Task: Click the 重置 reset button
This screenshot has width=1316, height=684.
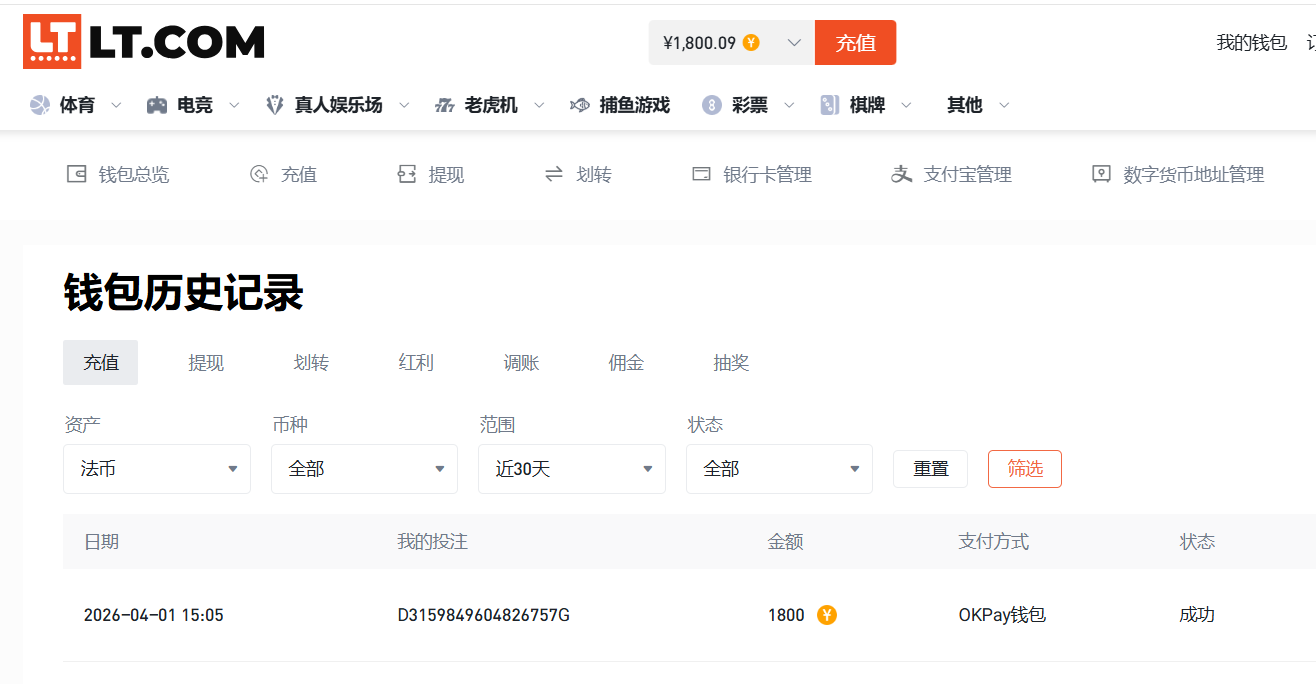Action: click(x=930, y=469)
